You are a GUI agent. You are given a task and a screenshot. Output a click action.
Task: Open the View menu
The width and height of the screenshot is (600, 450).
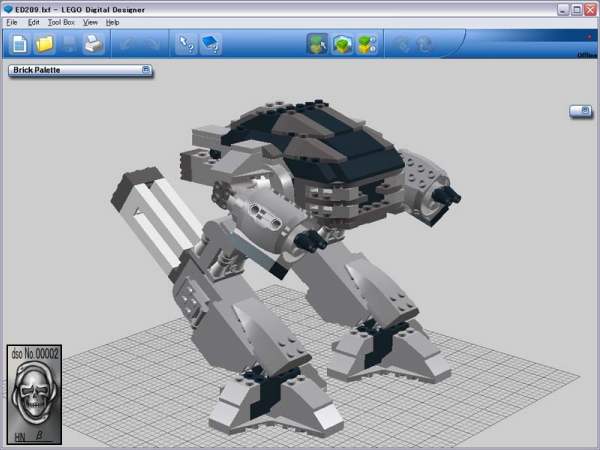(x=90, y=22)
